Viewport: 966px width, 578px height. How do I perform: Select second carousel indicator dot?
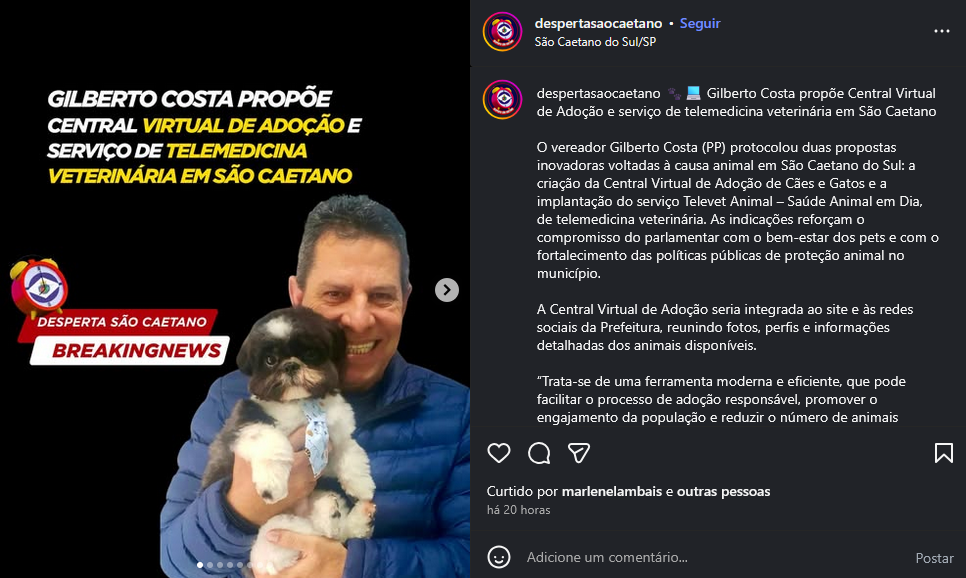tap(210, 565)
